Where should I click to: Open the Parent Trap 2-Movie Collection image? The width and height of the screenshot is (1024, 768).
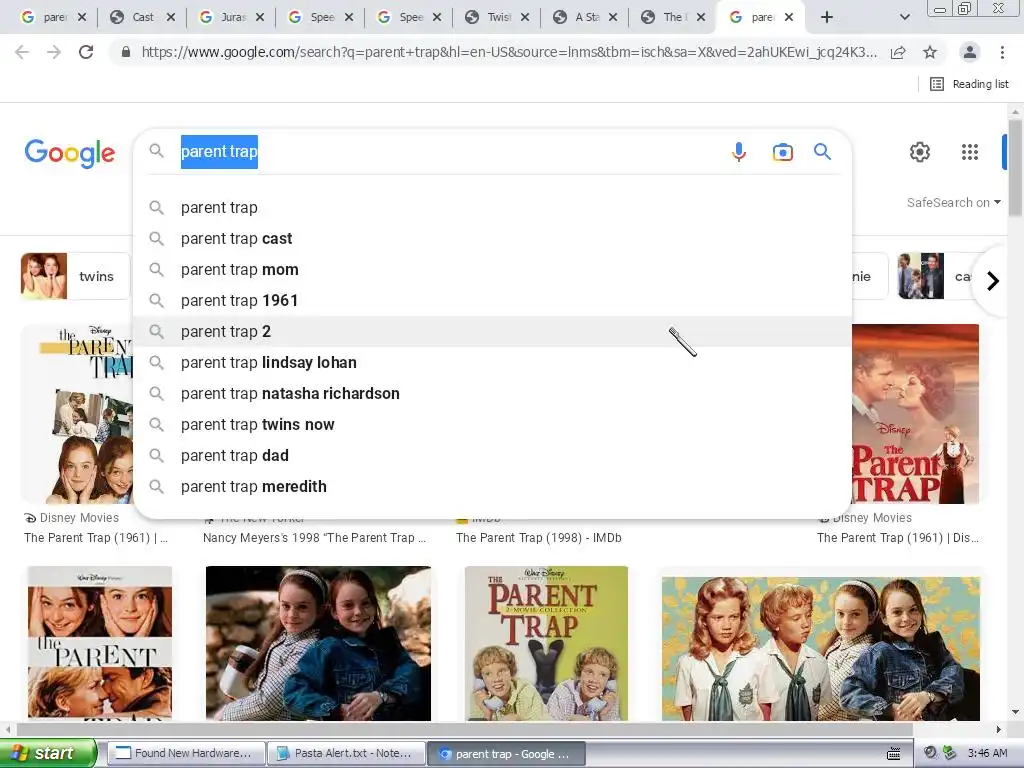546,643
